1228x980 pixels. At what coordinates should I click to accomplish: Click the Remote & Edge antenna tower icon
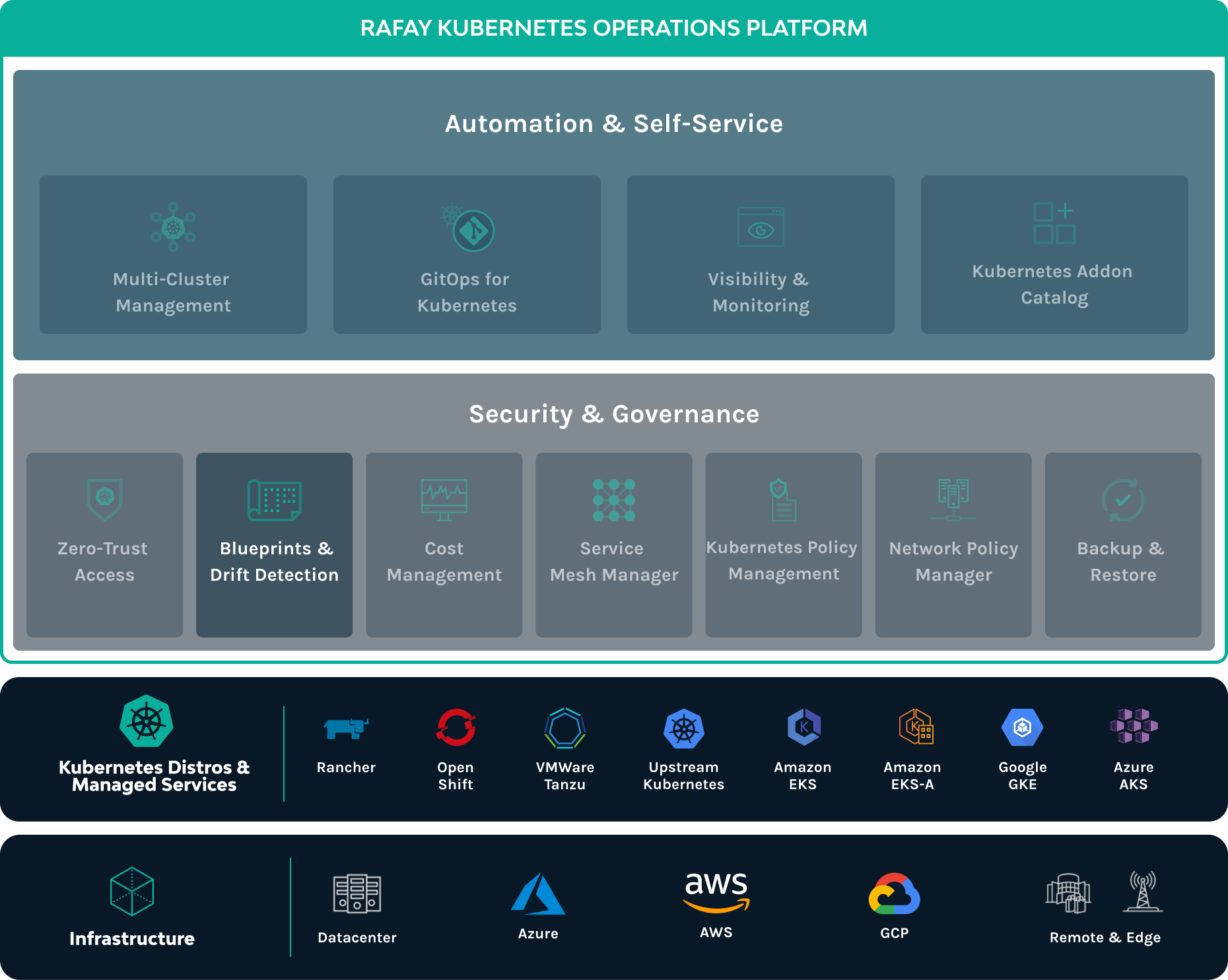[1143, 891]
